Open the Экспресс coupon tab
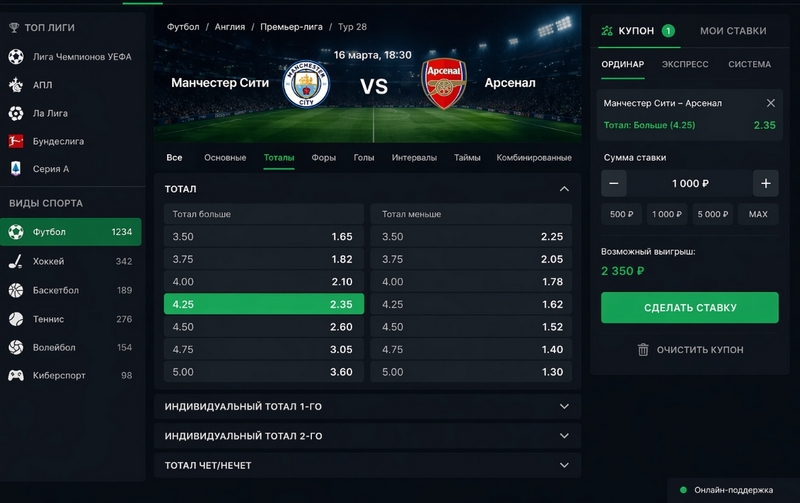 point(685,64)
